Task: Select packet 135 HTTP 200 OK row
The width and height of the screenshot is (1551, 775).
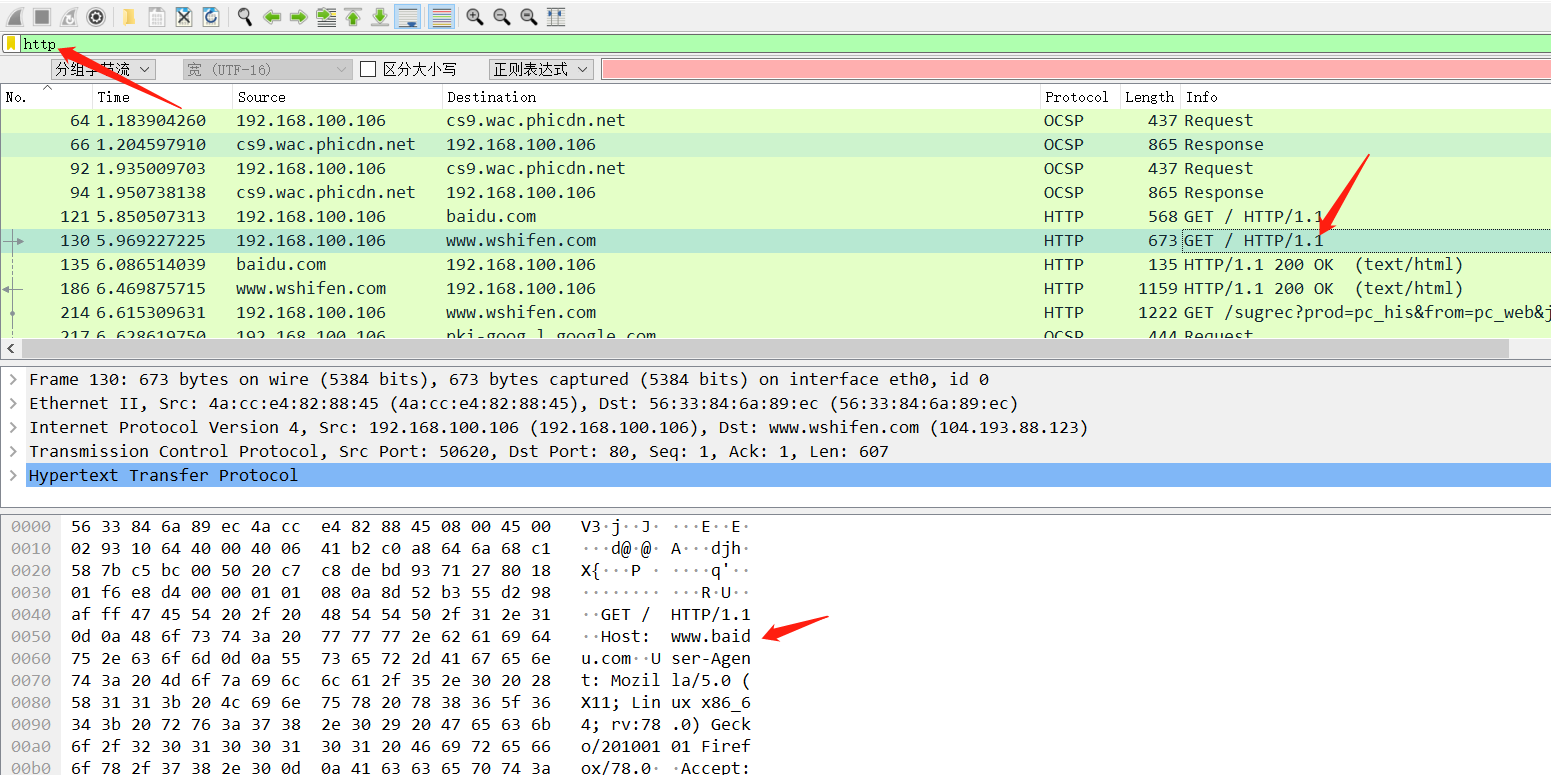Action: (775, 264)
